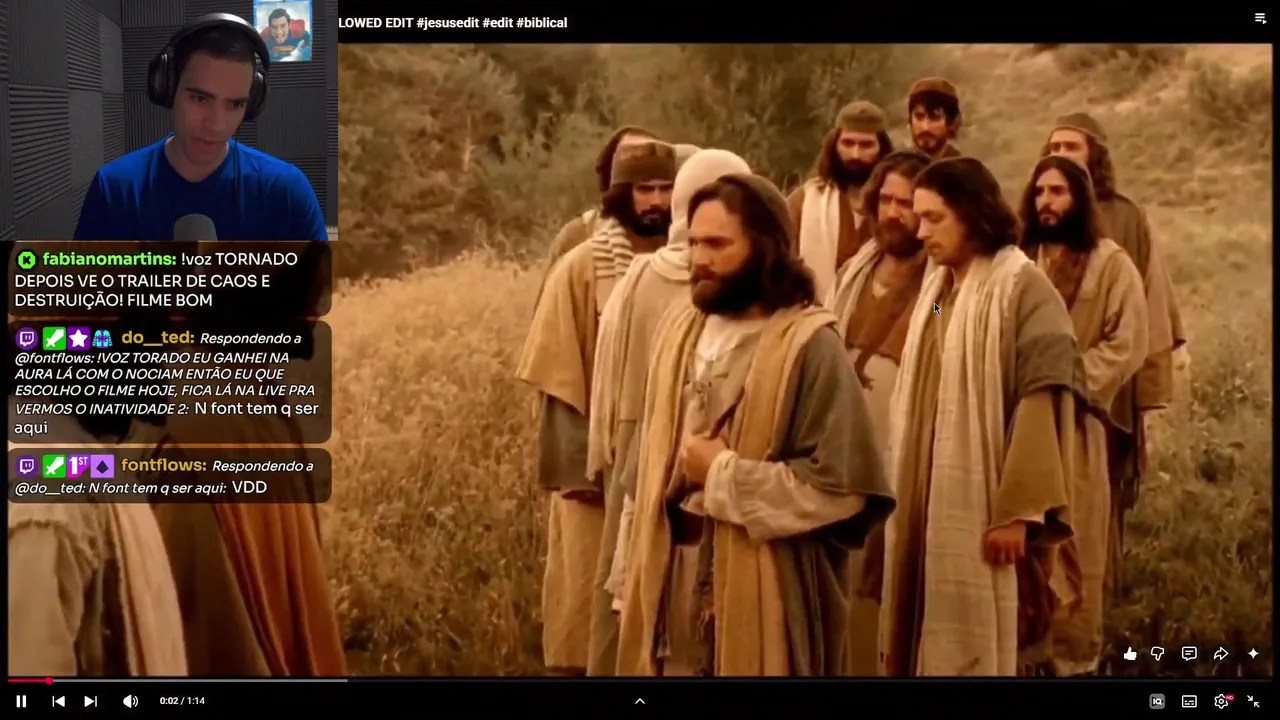Click the green sword badge beside do__ted
This screenshot has width=1280, height=720.
point(53,338)
